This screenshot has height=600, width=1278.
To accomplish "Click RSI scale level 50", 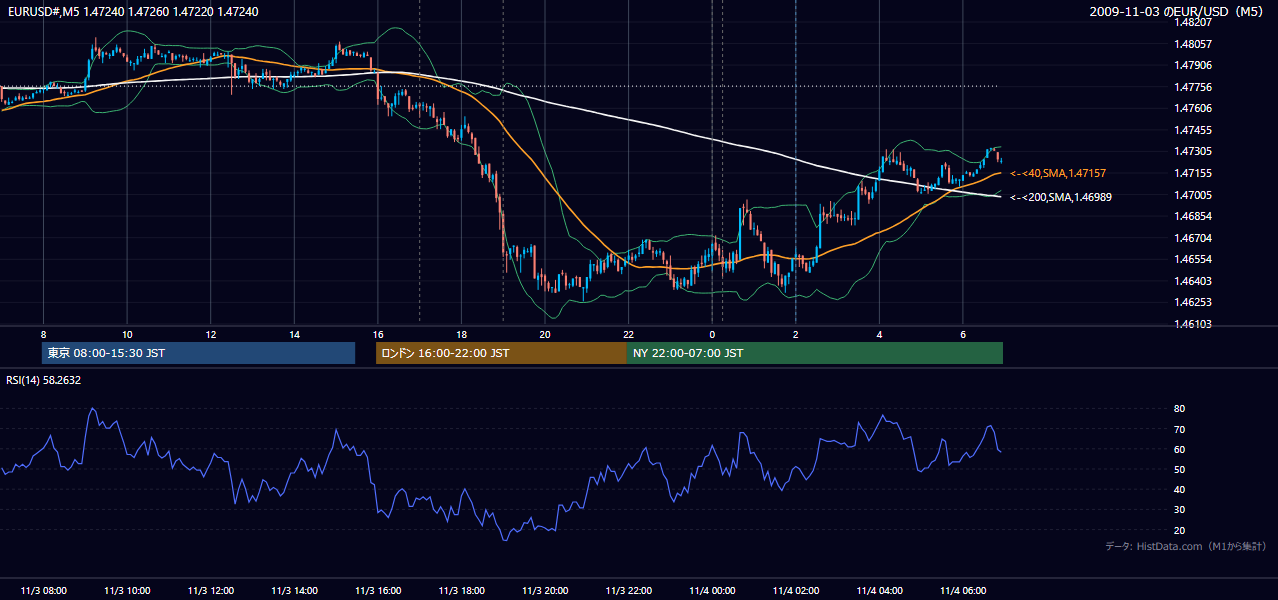I will pos(1180,469).
